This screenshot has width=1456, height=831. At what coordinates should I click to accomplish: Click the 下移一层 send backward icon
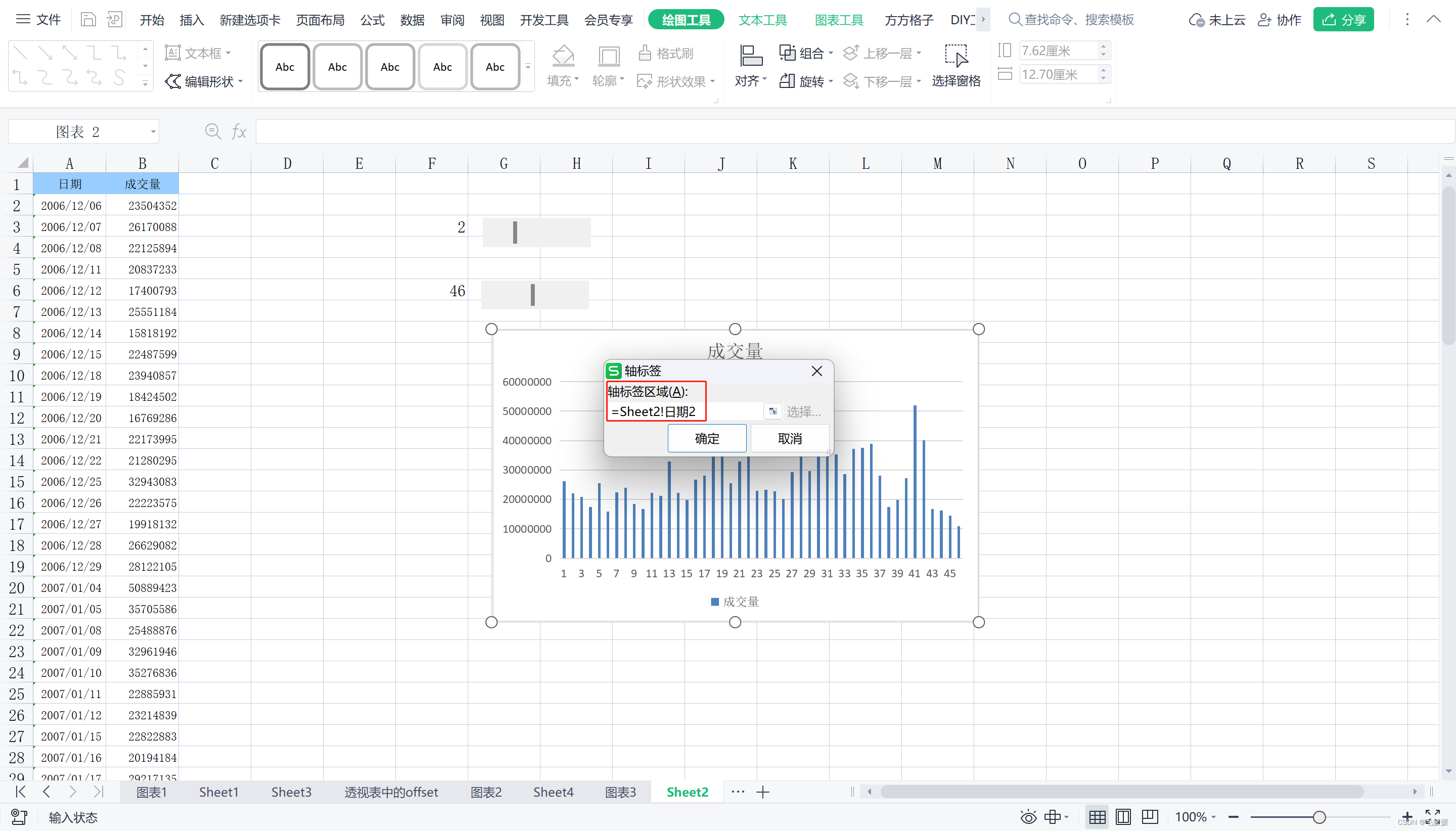(x=851, y=81)
